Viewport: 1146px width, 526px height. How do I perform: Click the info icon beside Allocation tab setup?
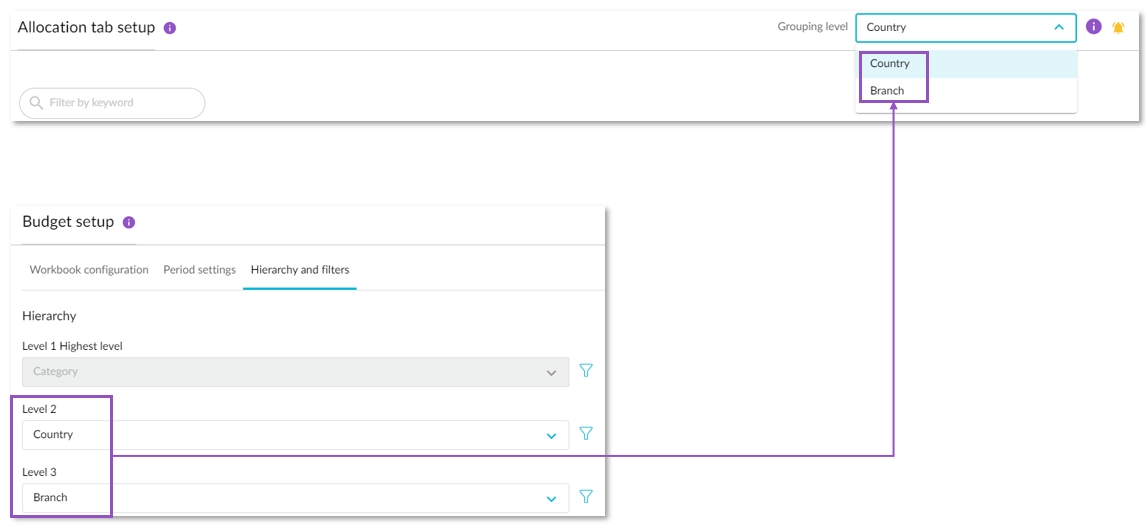point(170,28)
